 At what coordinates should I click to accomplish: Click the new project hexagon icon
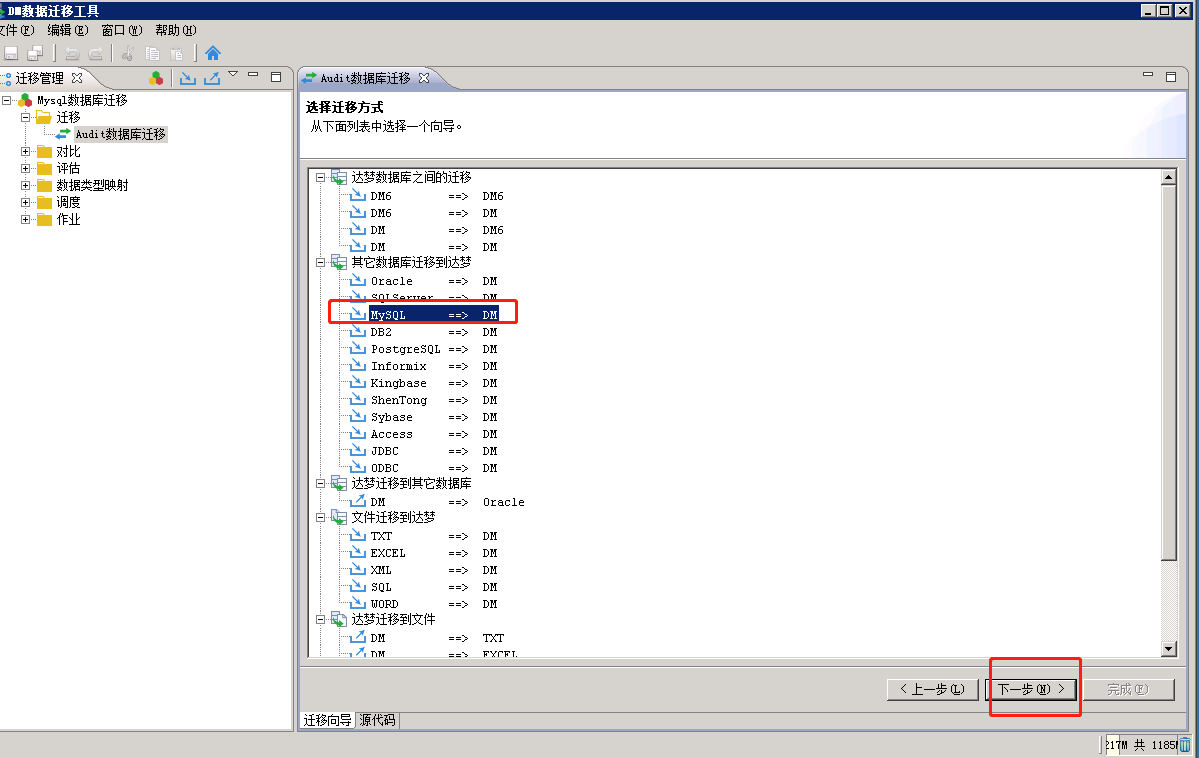coord(156,78)
